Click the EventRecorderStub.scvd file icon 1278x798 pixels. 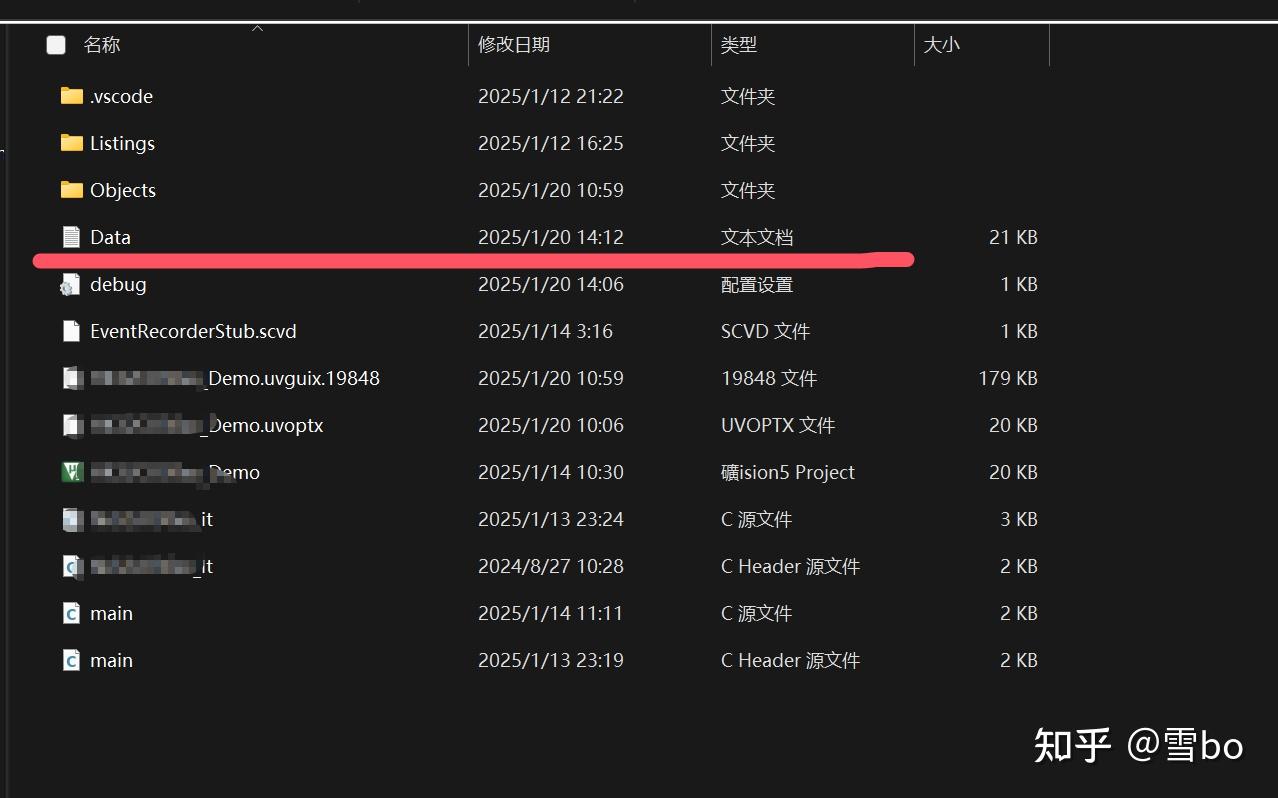pos(71,331)
